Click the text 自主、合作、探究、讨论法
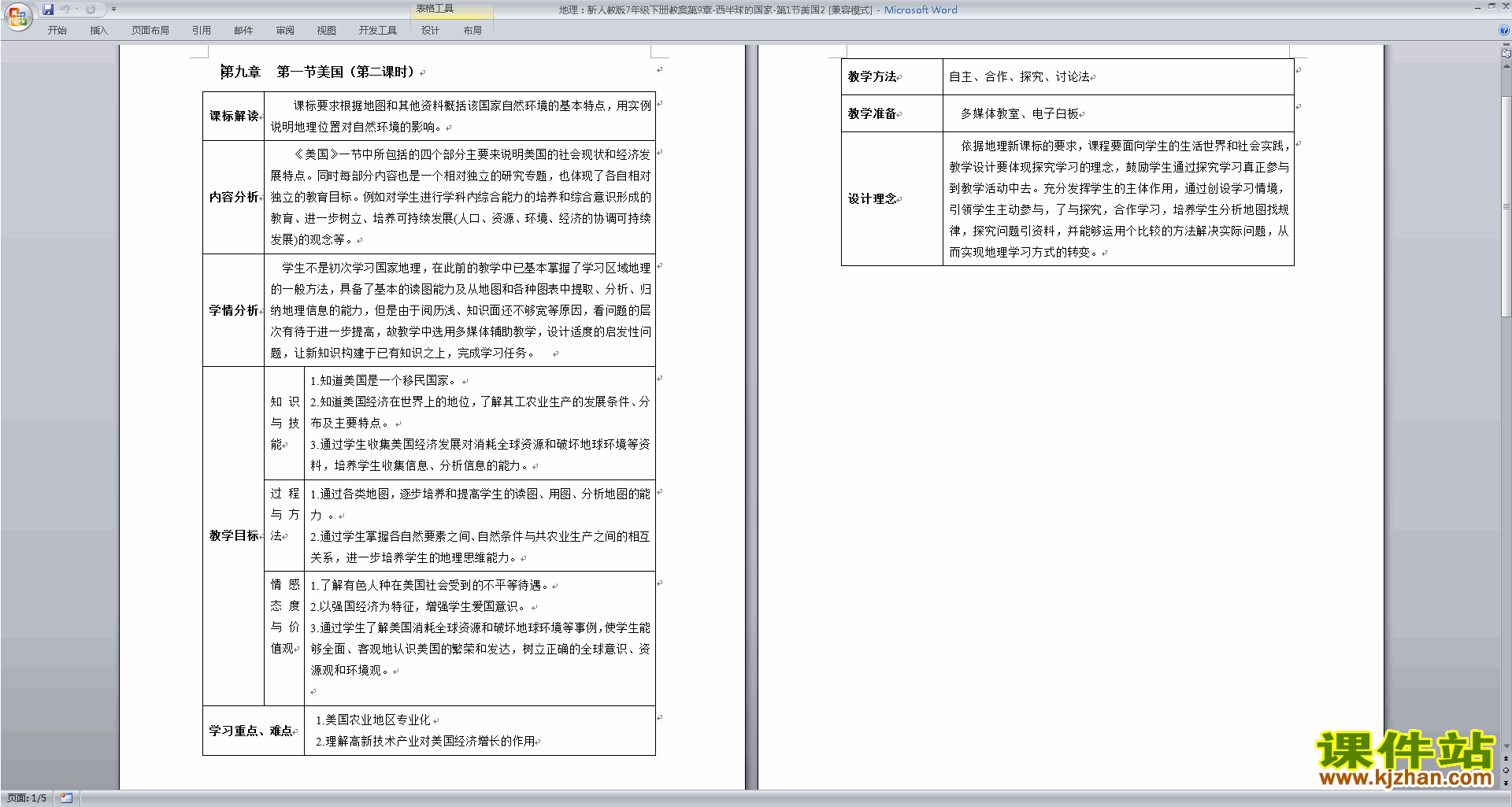Viewport: 1512px width, 807px height. (x=1019, y=76)
